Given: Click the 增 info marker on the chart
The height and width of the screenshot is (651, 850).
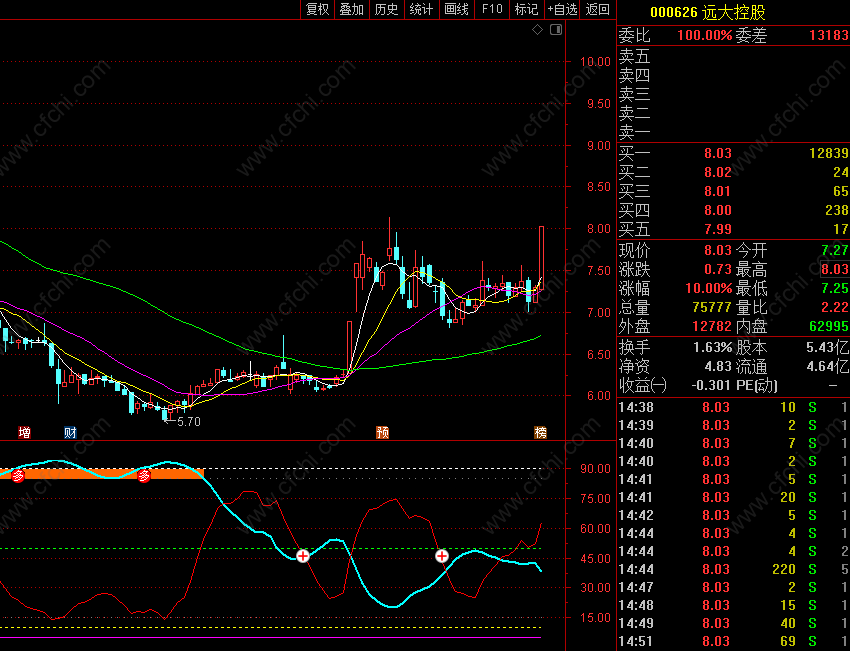Looking at the screenshot, I should coord(24,433).
